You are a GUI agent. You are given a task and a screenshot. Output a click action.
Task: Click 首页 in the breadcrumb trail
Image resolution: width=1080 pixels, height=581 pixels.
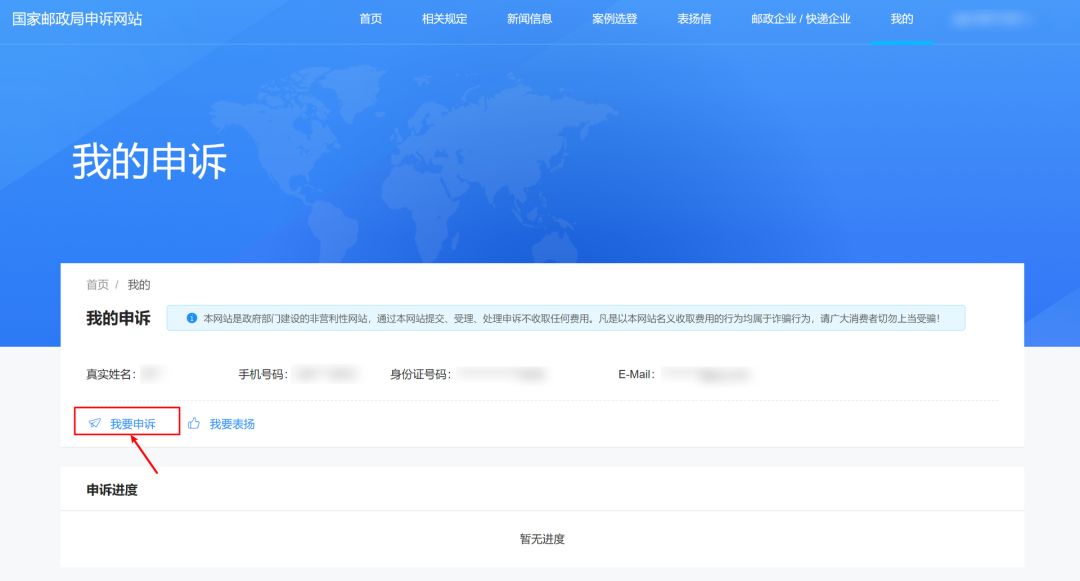97,285
